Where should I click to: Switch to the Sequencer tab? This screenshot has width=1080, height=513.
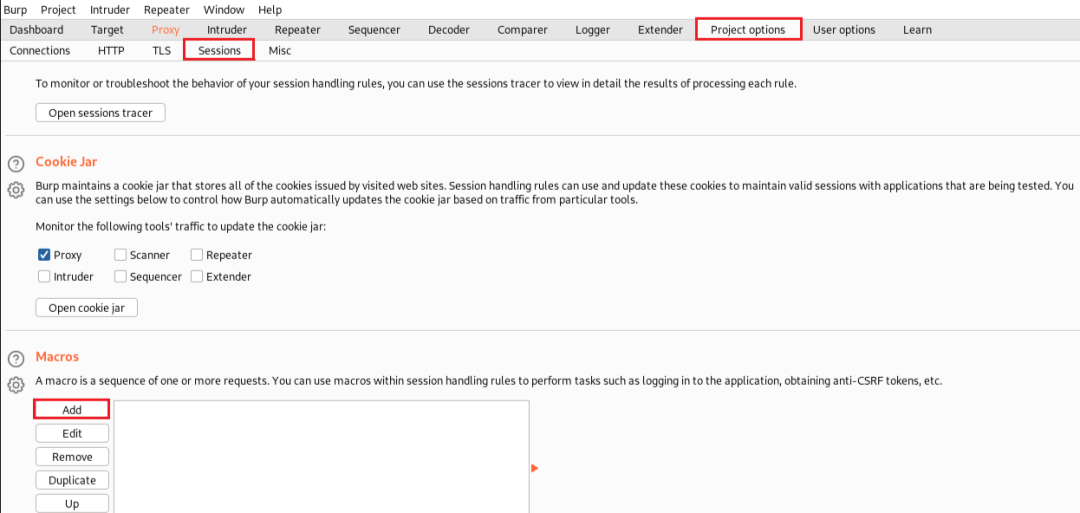(x=374, y=30)
